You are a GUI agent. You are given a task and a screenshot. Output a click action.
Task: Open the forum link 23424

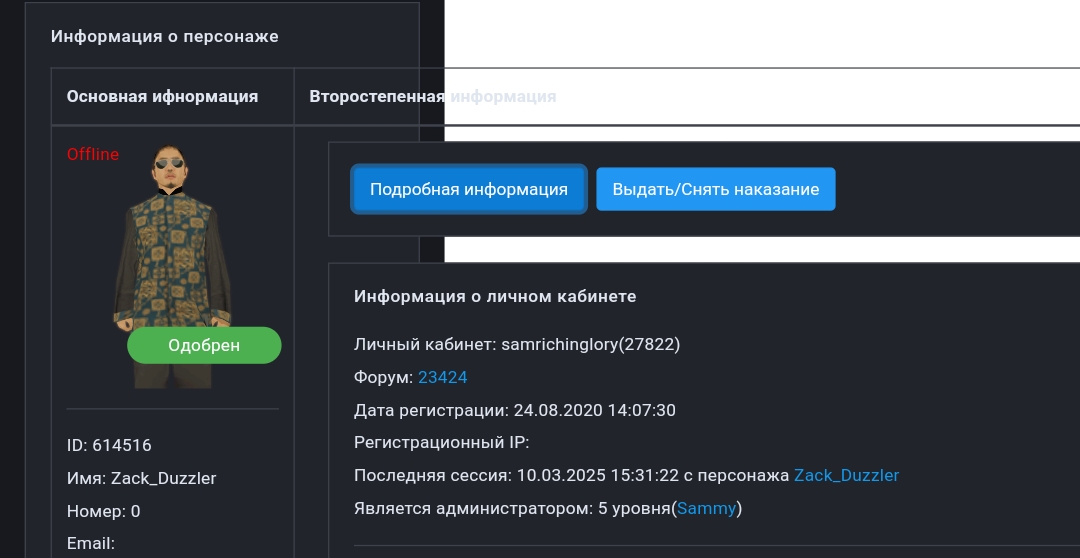click(x=442, y=377)
